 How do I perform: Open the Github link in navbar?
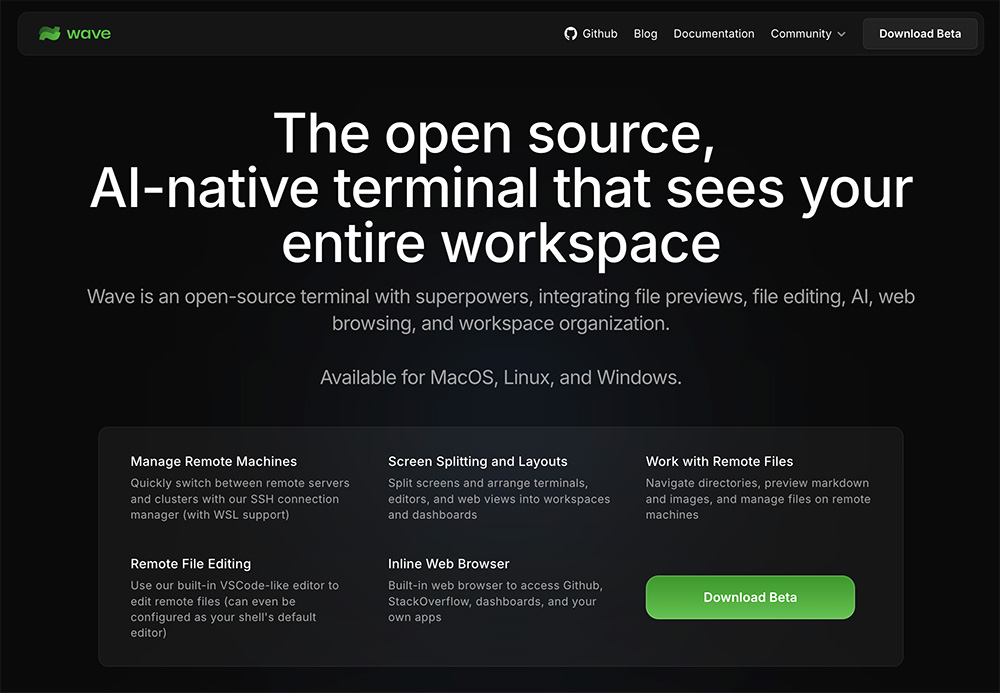(x=591, y=34)
